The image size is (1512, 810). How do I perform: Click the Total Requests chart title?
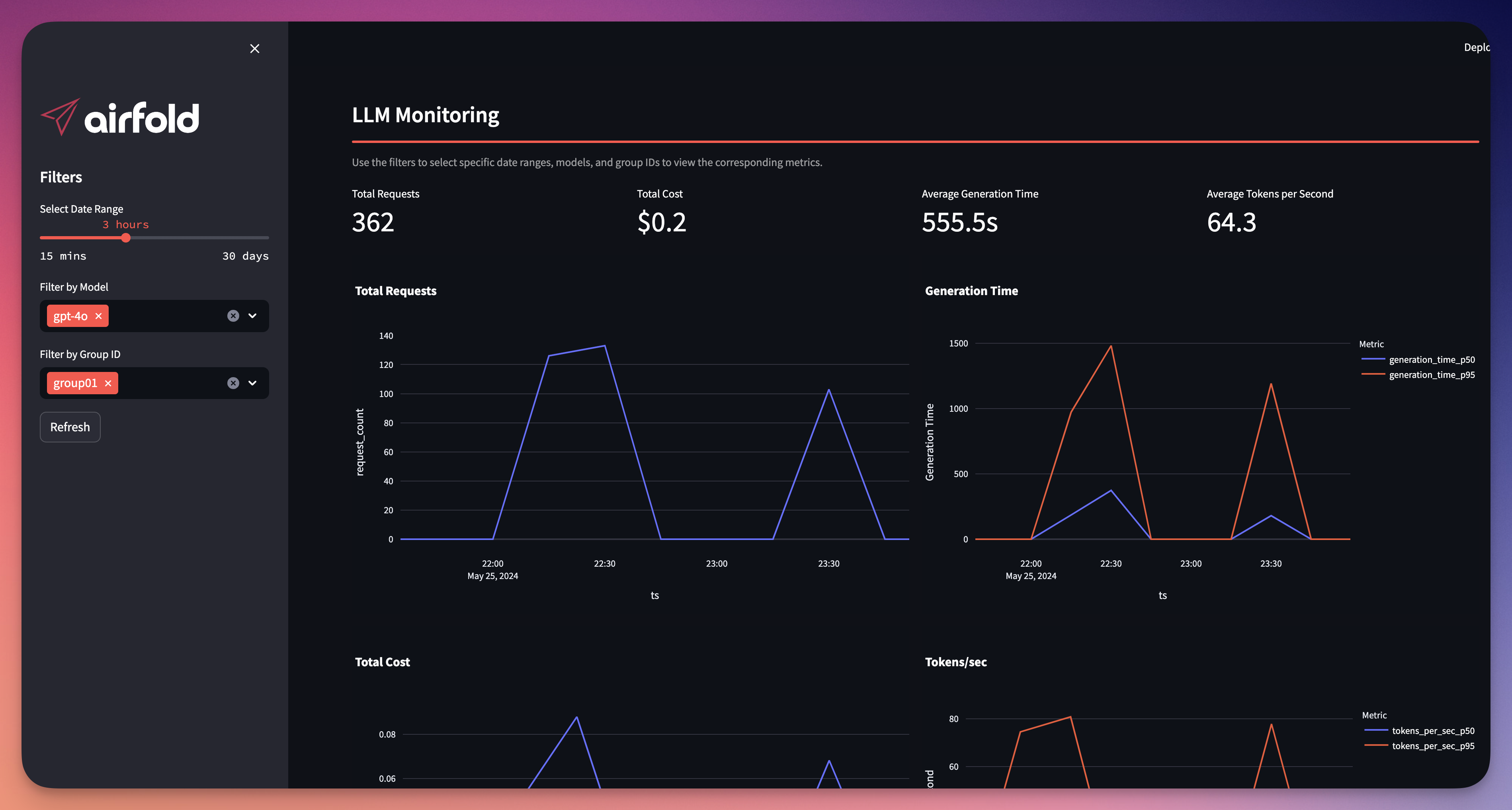pyautogui.click(x=396, y=291)
